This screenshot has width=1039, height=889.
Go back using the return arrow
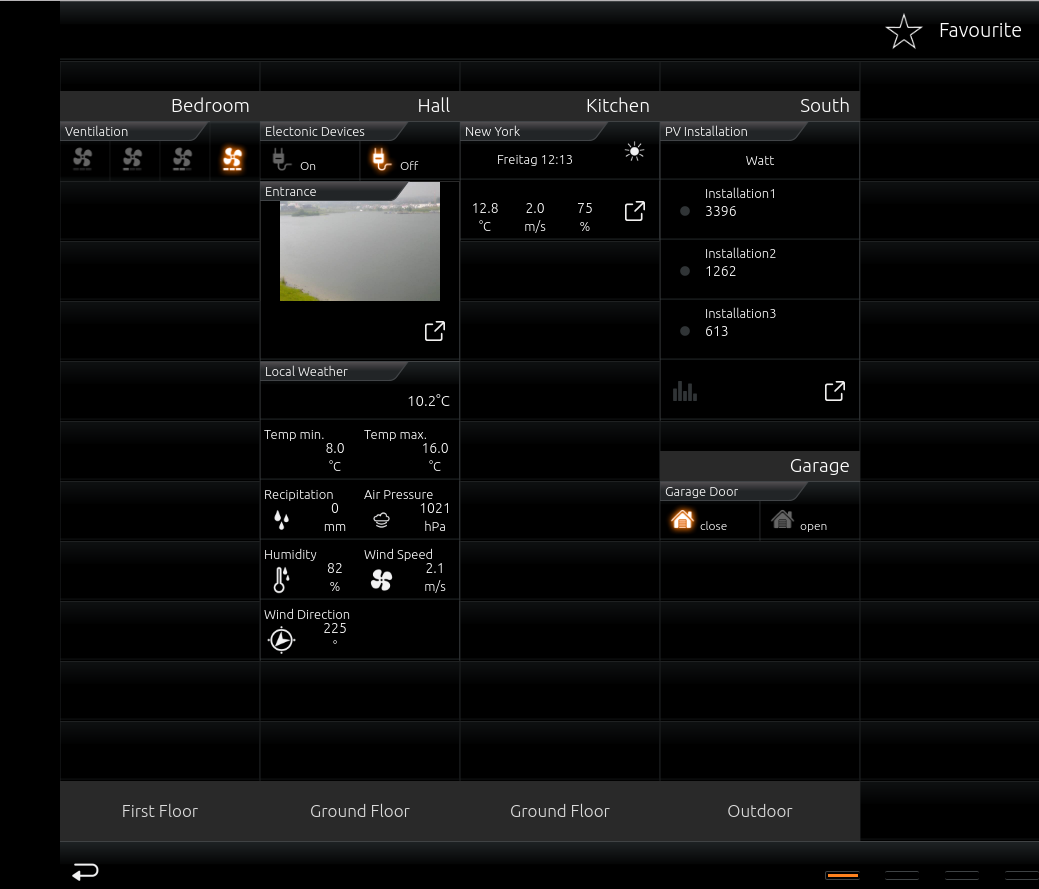coord(85,872)
